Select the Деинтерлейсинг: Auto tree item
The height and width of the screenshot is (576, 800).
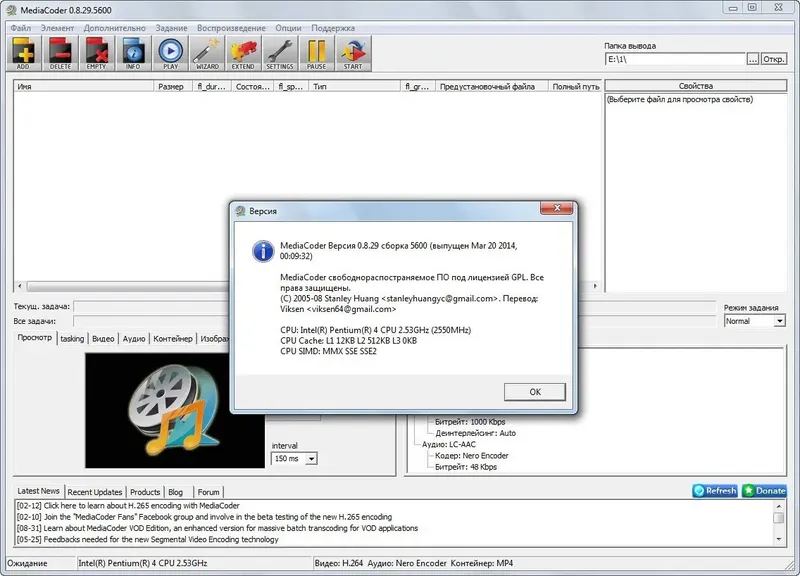(x=476, y=433)
